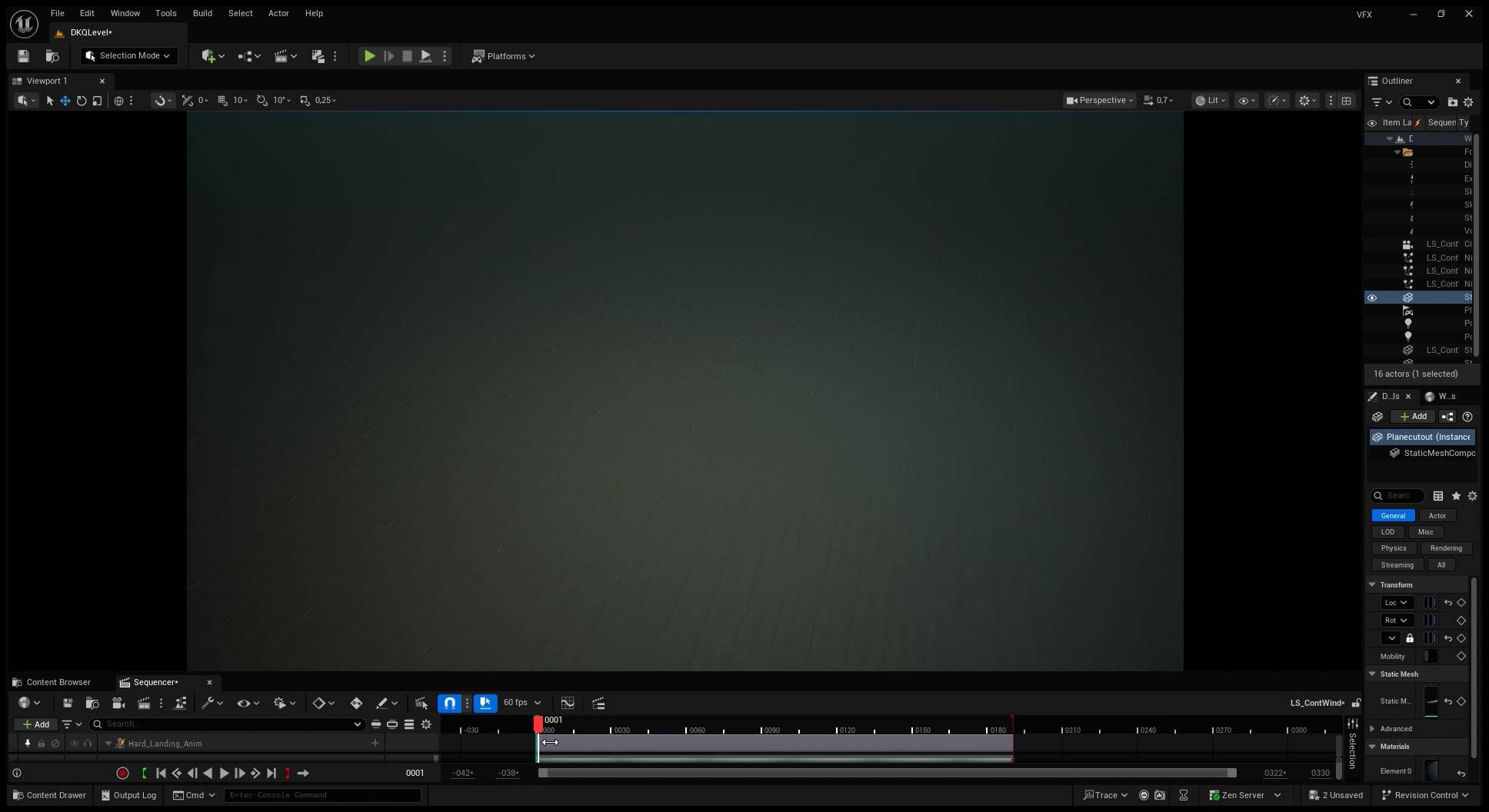Toggle key snapping magnet in Sequencer

(x=450, y=703)
